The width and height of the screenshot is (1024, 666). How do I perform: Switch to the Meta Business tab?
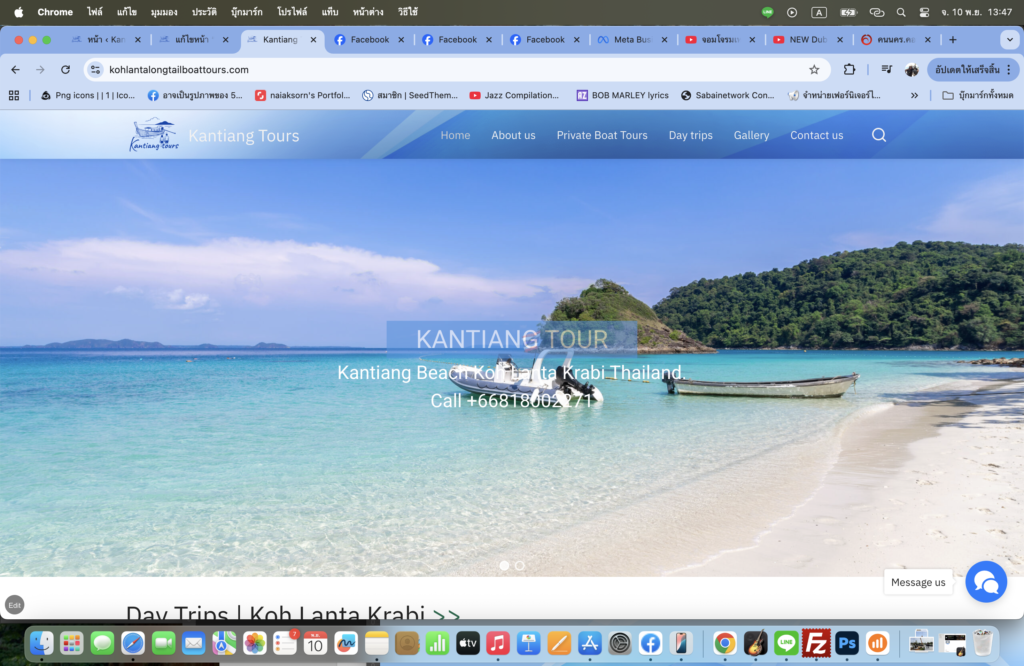pos(627,40)
